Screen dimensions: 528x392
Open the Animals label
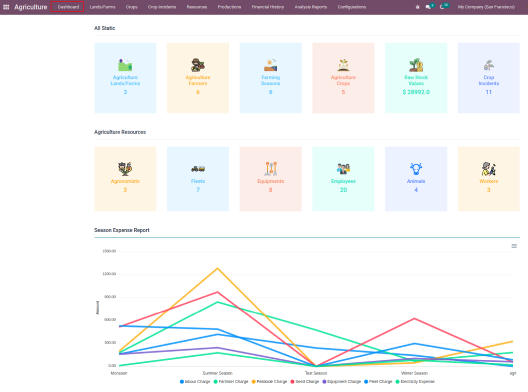pyautogui.click(x=416, y=181)
